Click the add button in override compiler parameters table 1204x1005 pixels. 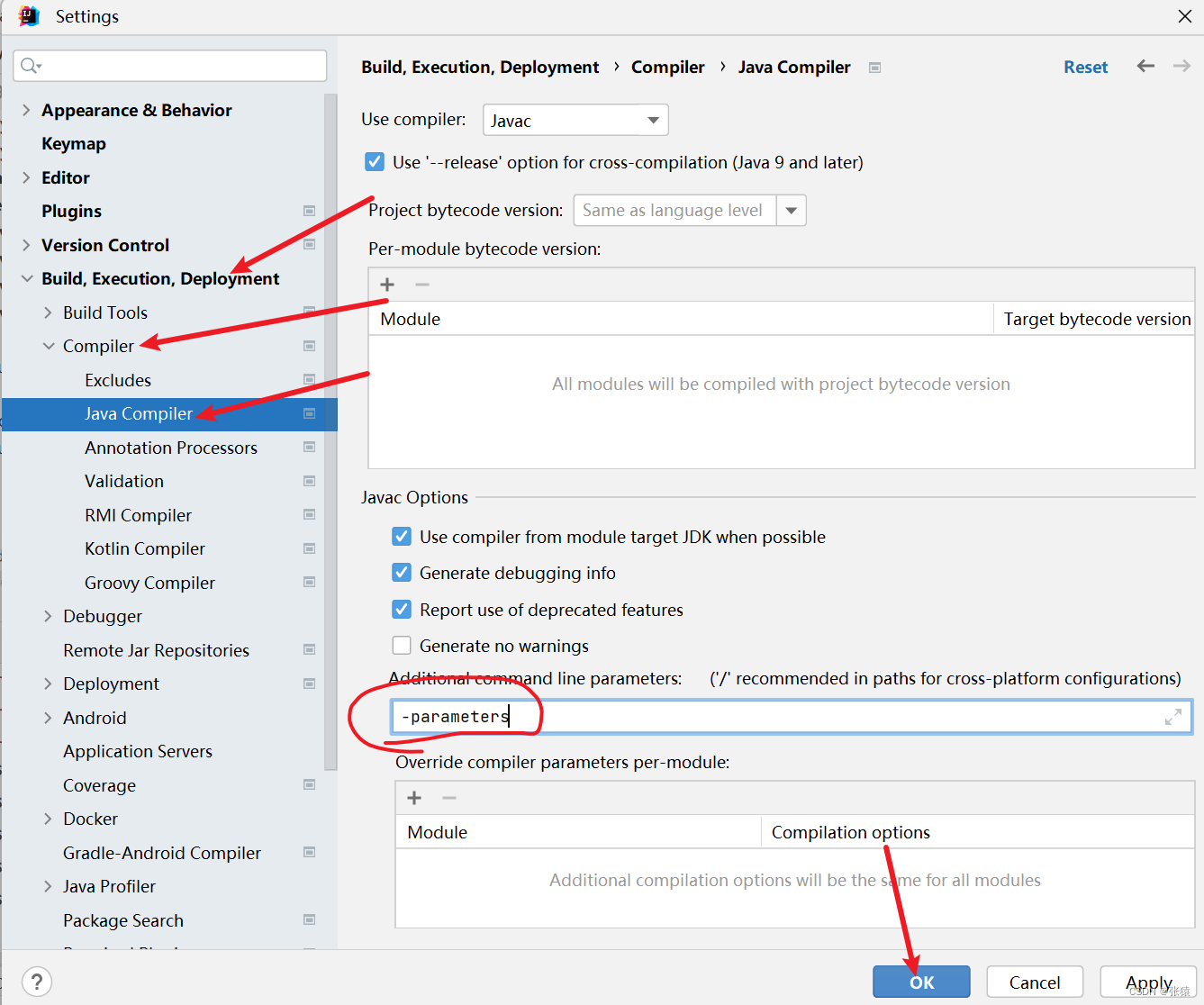[x=414, y=798]
